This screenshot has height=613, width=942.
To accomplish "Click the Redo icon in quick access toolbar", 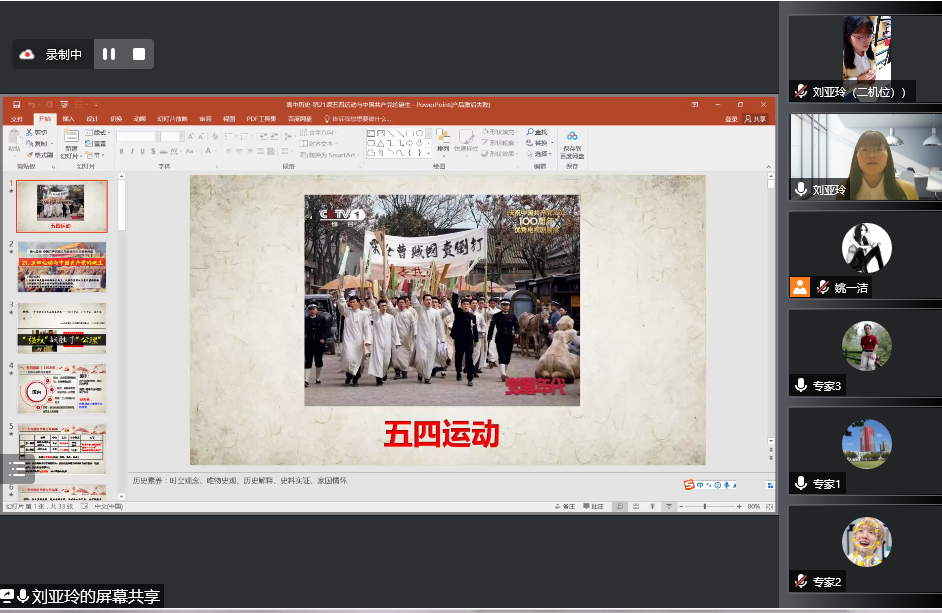I will [49, 105].
